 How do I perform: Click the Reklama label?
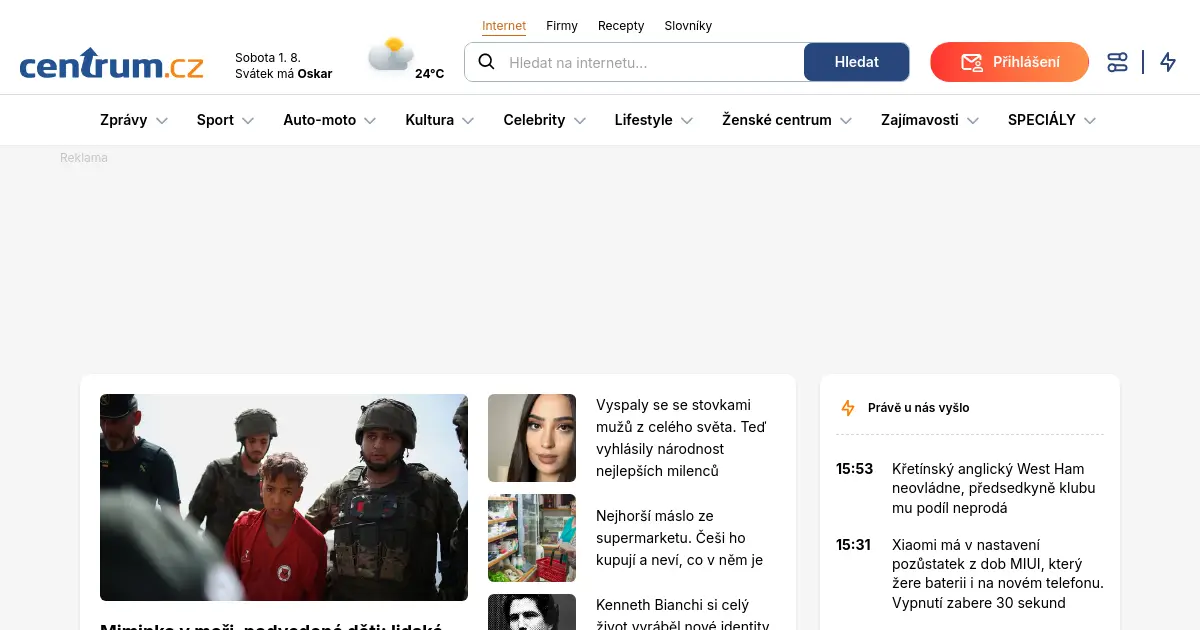84,158
